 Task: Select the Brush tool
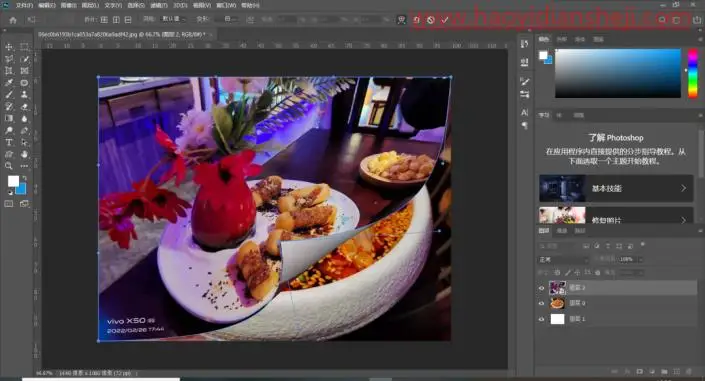point(9,94)
